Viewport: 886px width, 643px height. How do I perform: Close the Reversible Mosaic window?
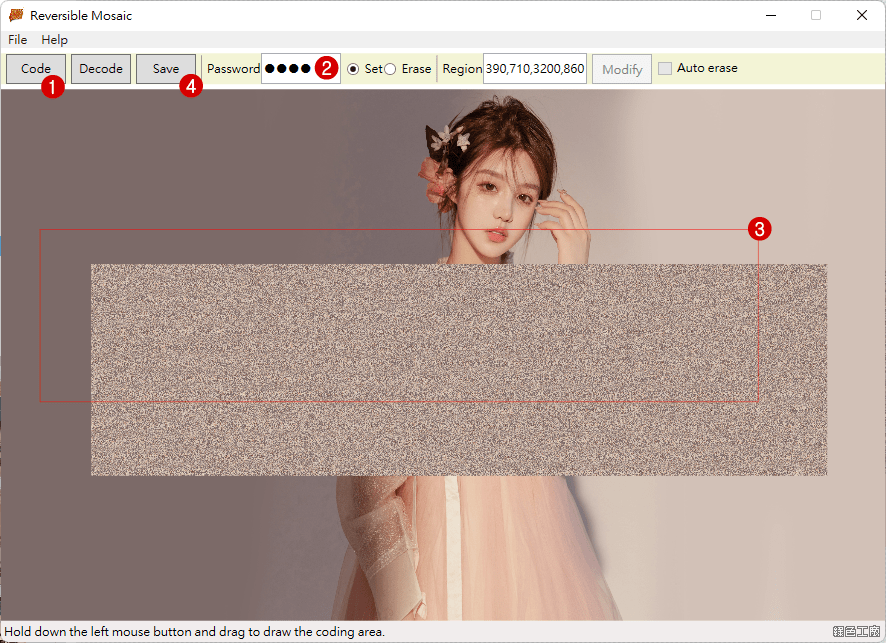[x=861, y=15]
